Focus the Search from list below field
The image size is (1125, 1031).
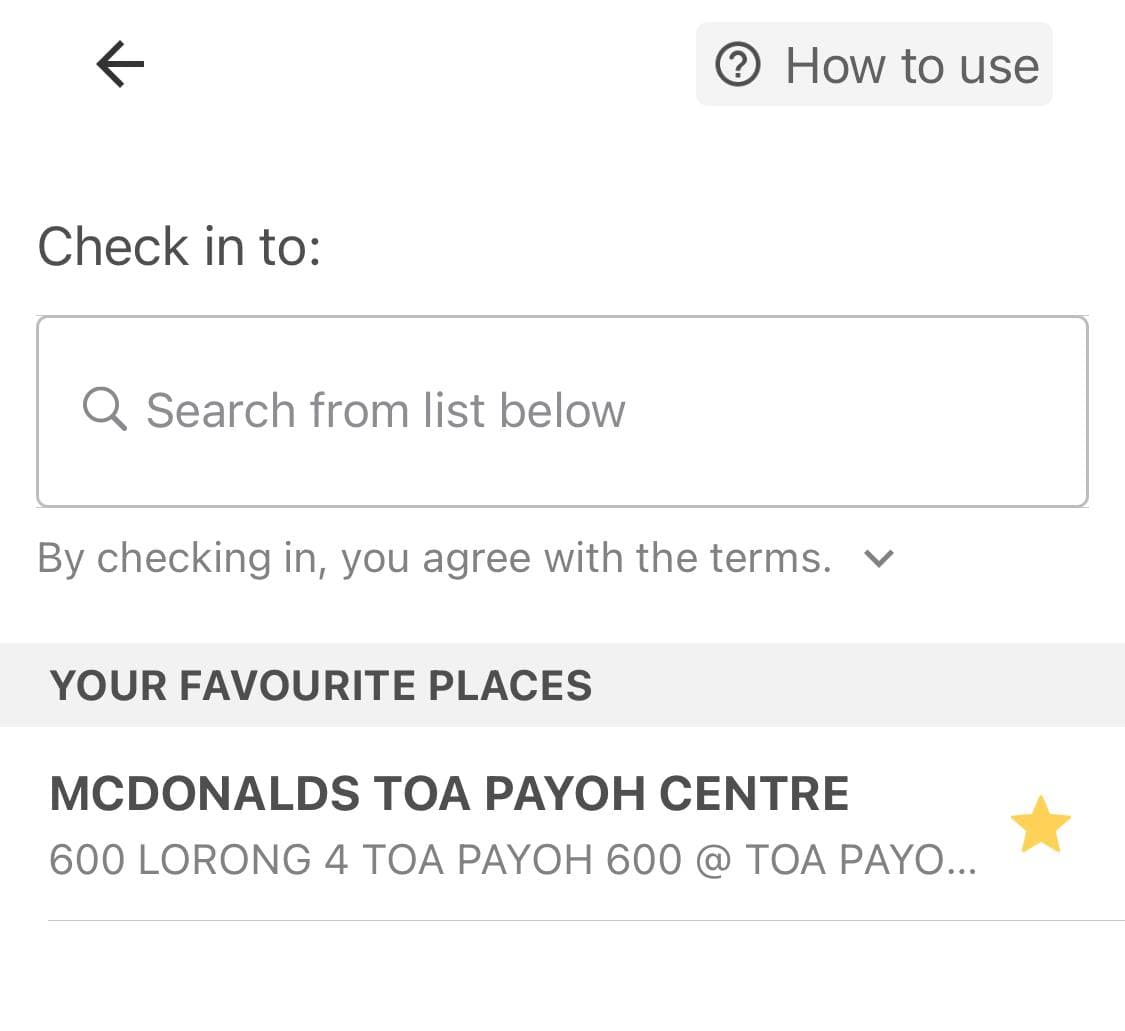click(562, 411)
